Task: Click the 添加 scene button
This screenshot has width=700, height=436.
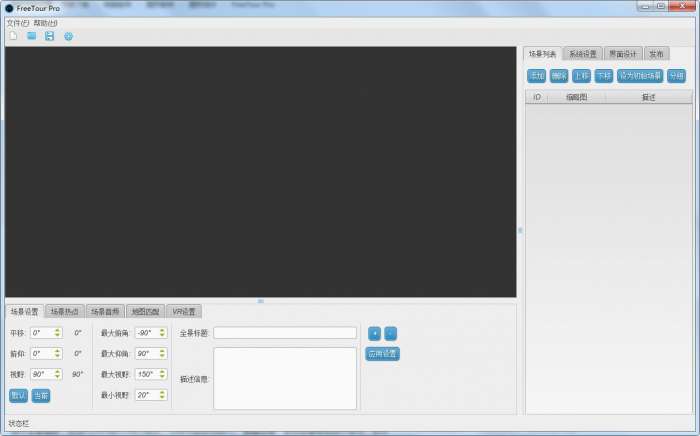Action: [x=536, y=76]
